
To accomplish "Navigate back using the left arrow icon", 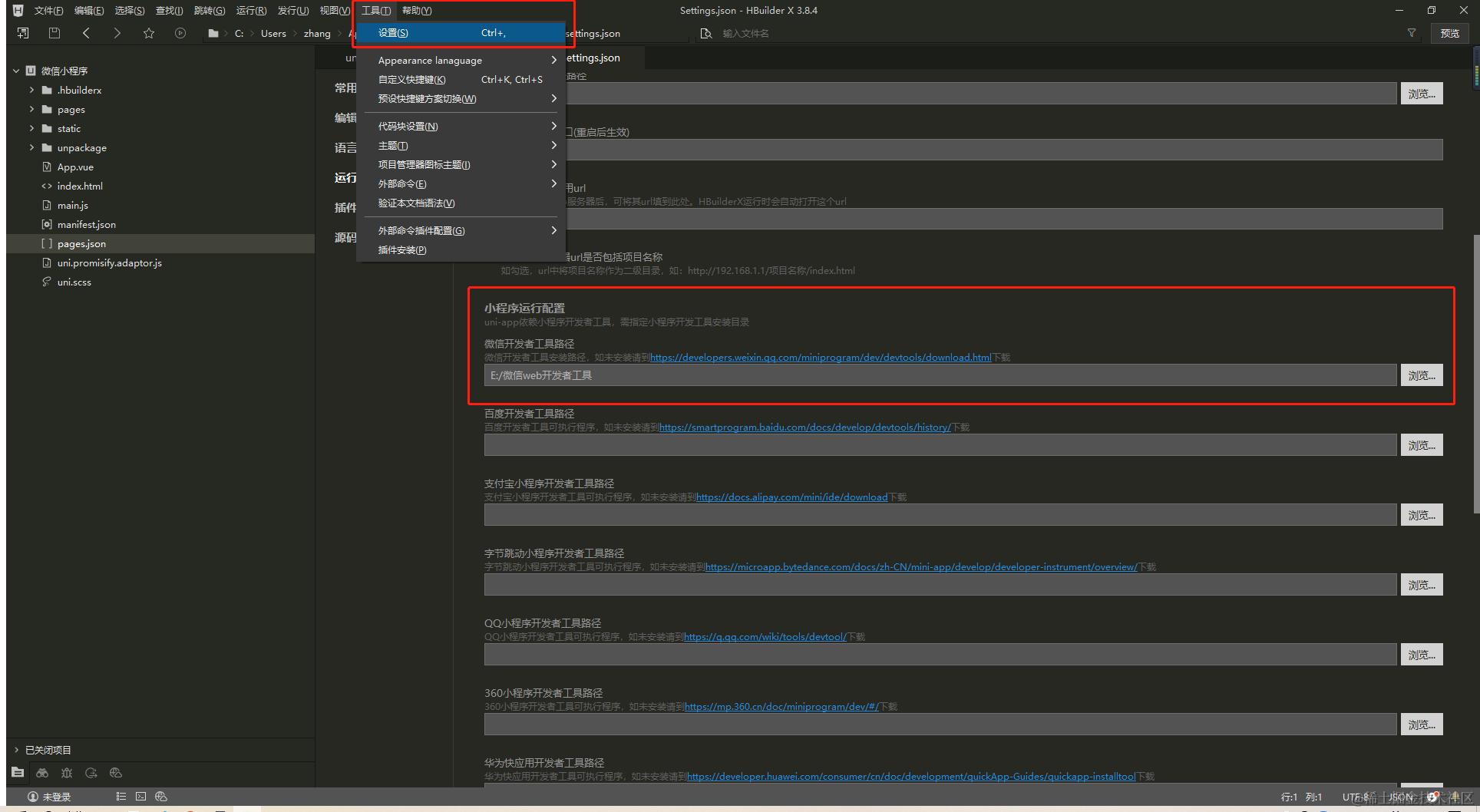I will [86, 32].
